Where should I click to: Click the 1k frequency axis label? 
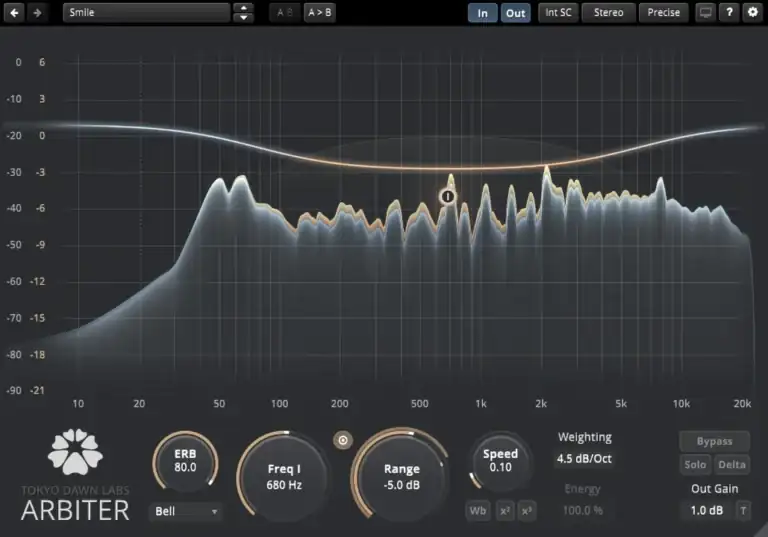click(x=481, y=404)
